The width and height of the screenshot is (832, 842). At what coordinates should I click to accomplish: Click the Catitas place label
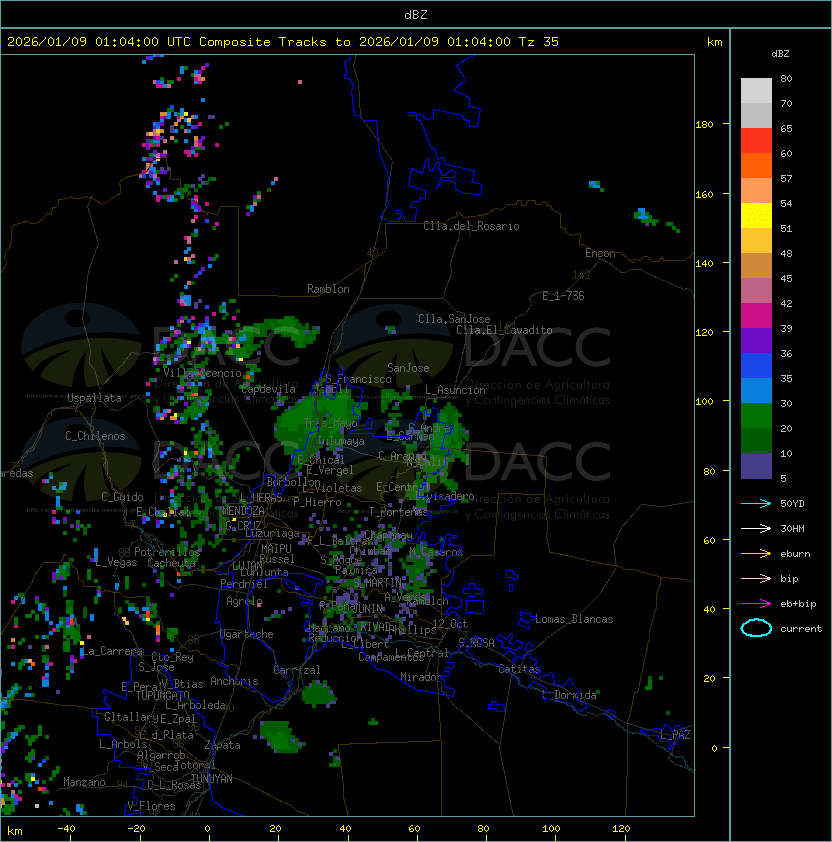[x=519, y=669]
